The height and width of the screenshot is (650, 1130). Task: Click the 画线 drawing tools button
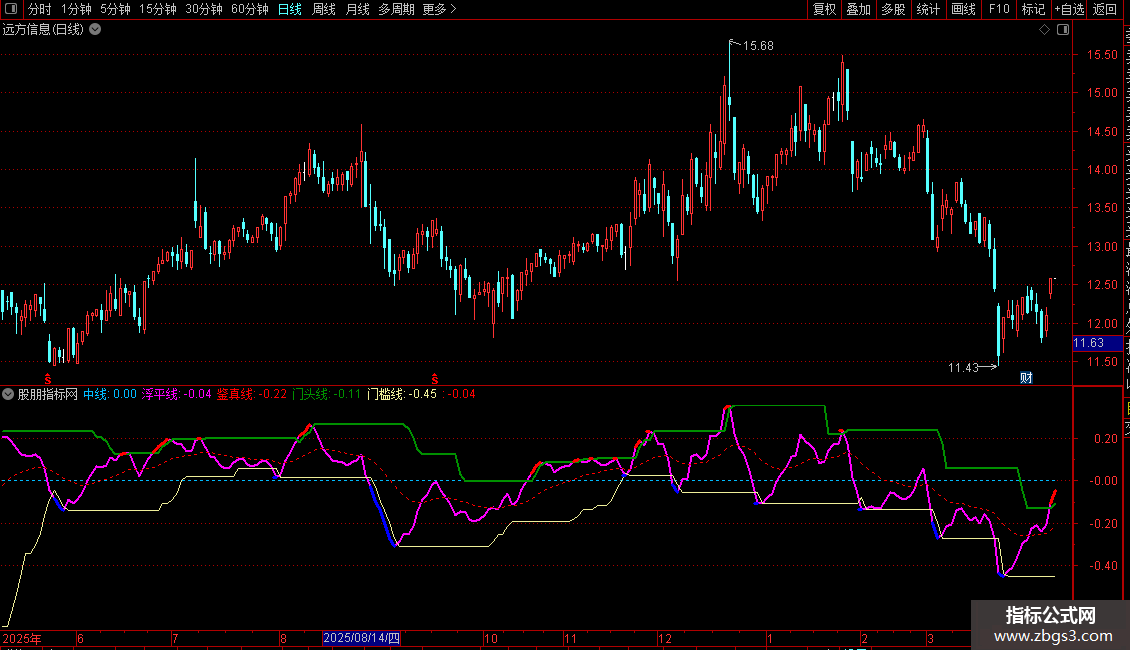pyautogui.click(x=963, y=10)
